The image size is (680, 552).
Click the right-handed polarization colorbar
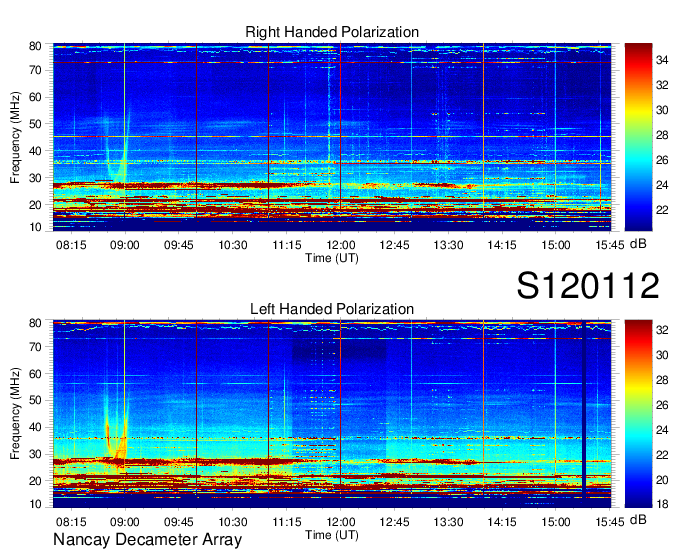(x=638, y=137)
